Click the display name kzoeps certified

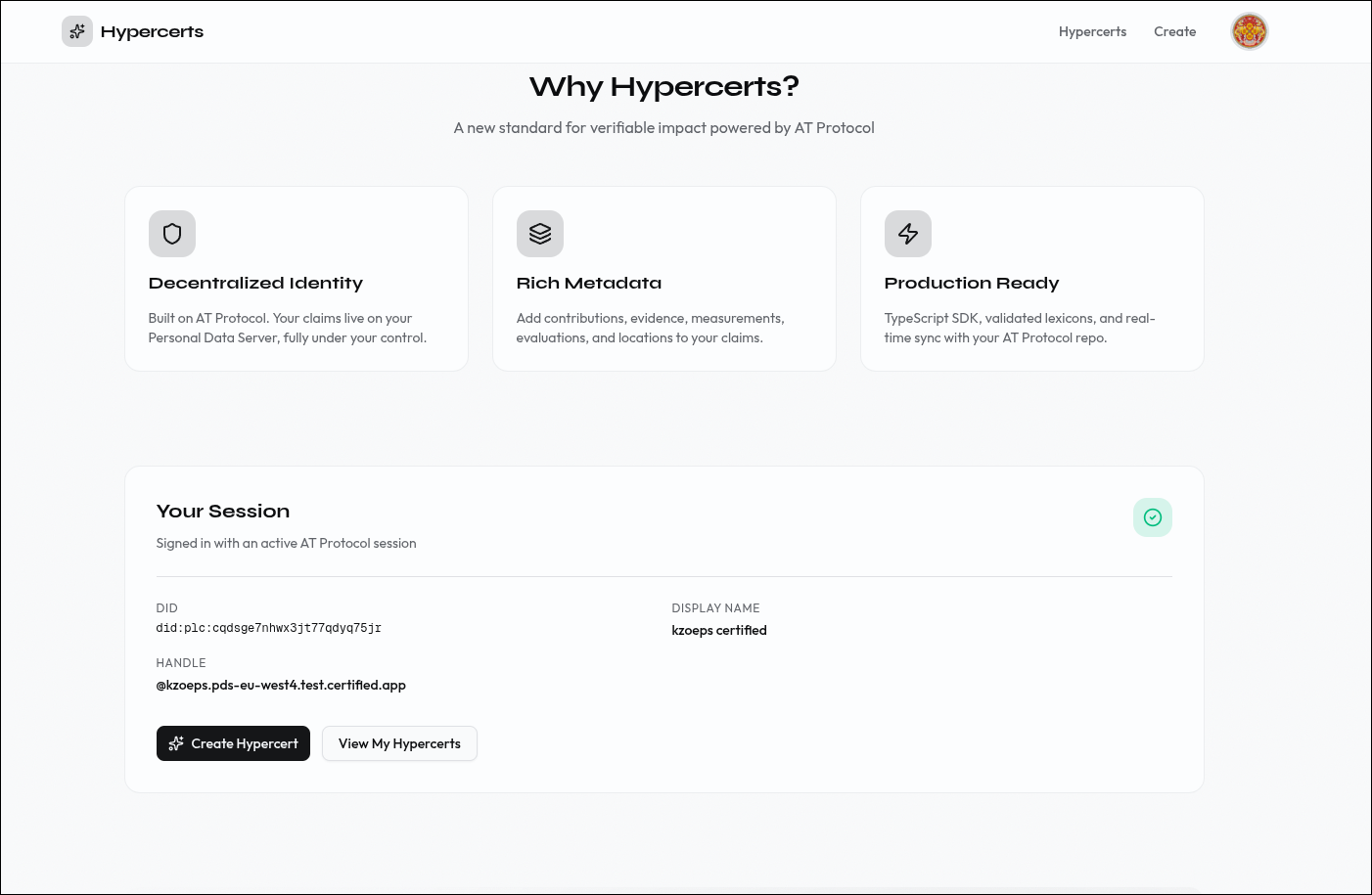click(x=719, y=630)
